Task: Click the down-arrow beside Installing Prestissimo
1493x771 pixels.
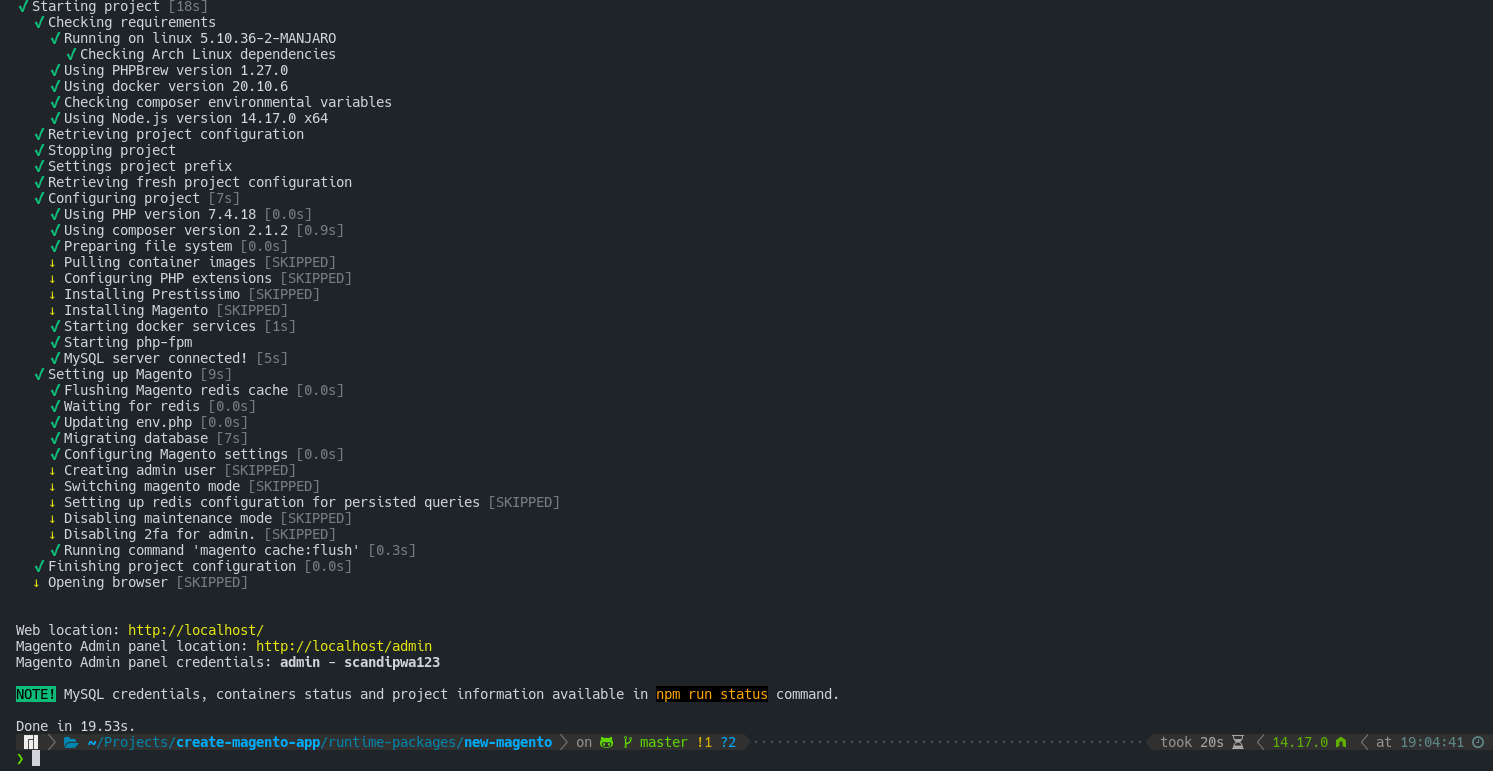Action: coord(52,294)
